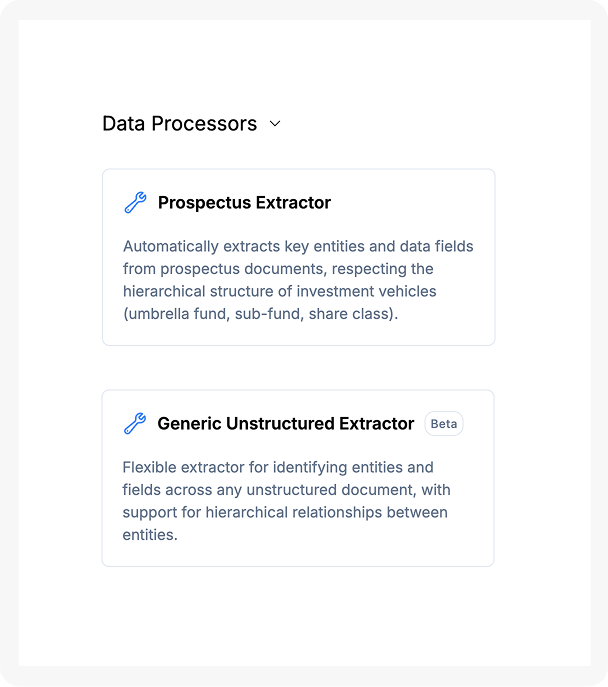Open the Generic Unstructured Extractor title
The width and height of the screenshot is (608, 687).
click(x=285, y=424)
